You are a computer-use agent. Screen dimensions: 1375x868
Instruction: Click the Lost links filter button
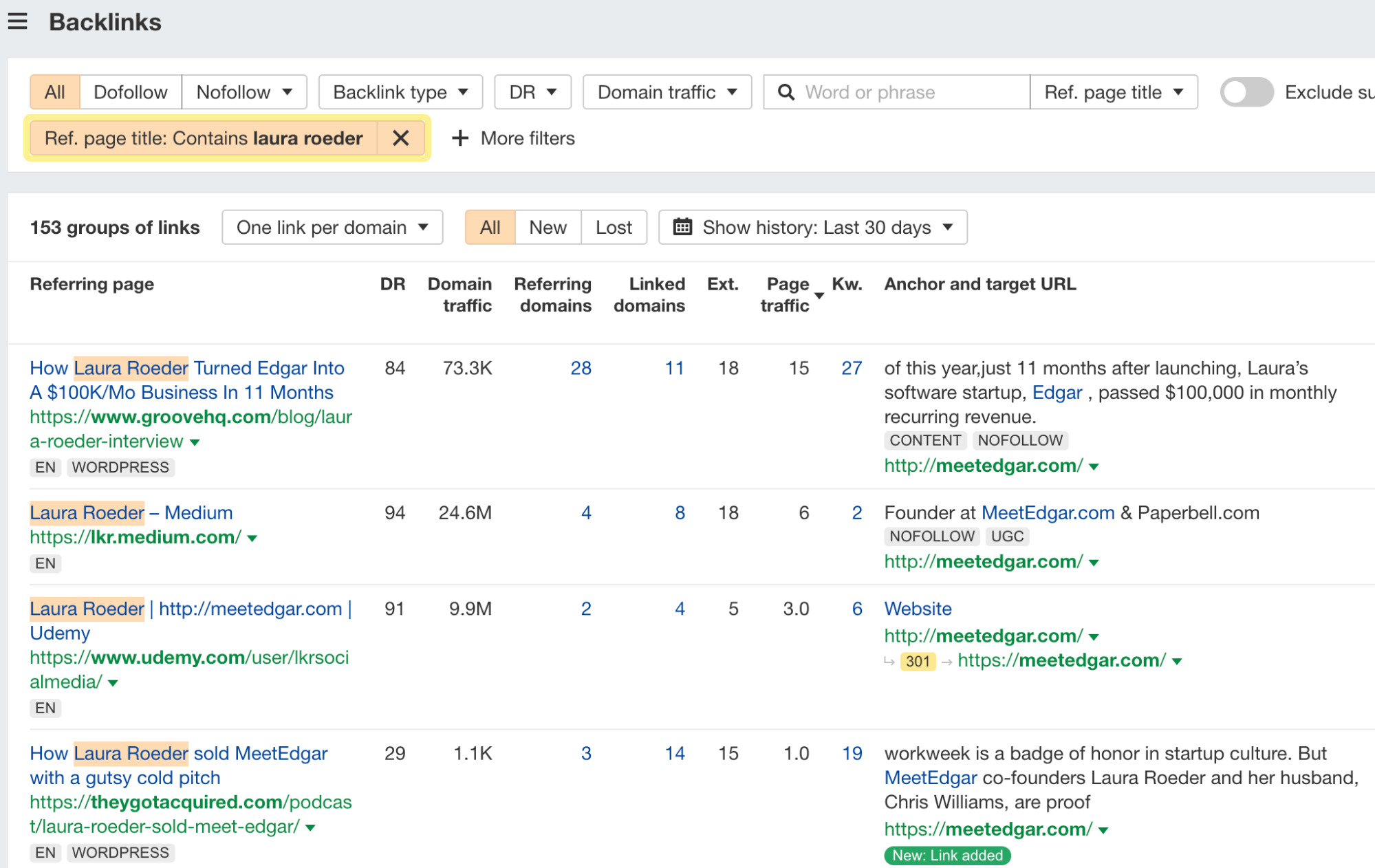[x=614, y=227]
